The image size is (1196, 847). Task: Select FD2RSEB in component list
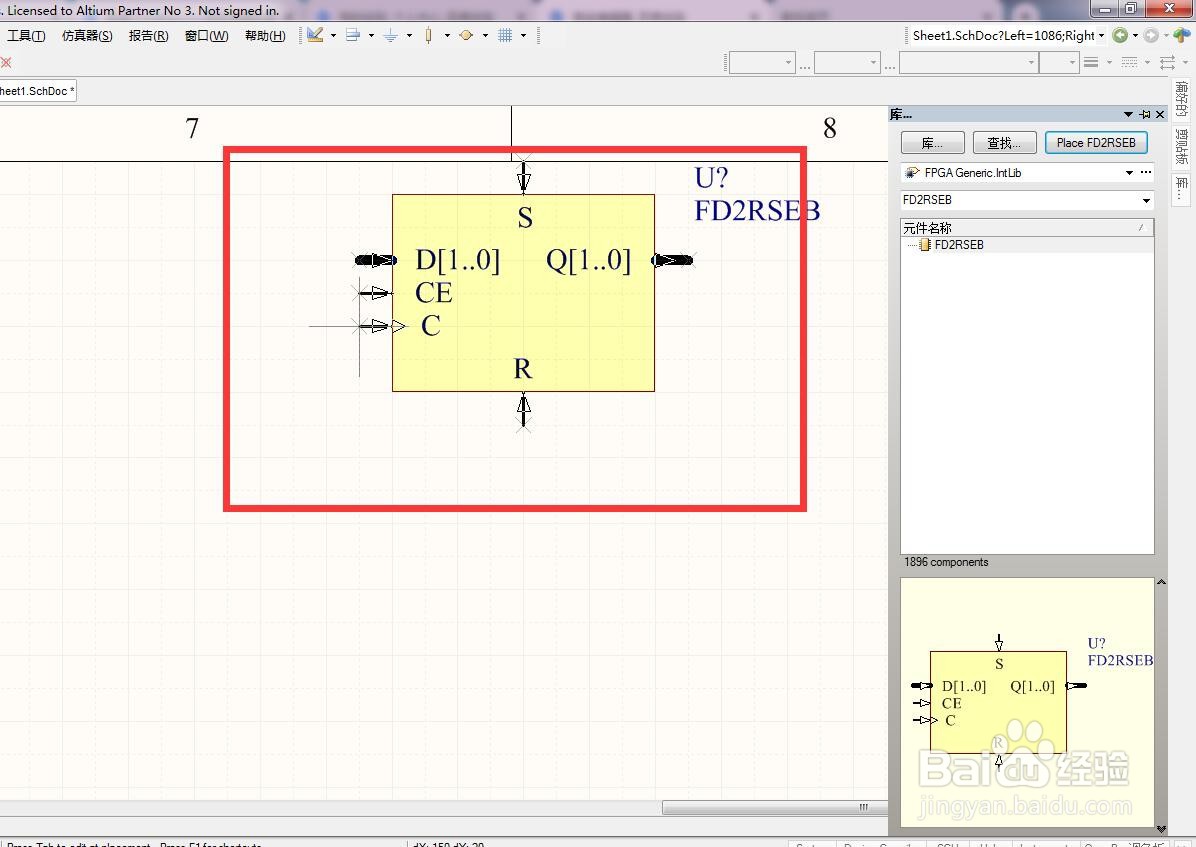click(x=959, y=245)
